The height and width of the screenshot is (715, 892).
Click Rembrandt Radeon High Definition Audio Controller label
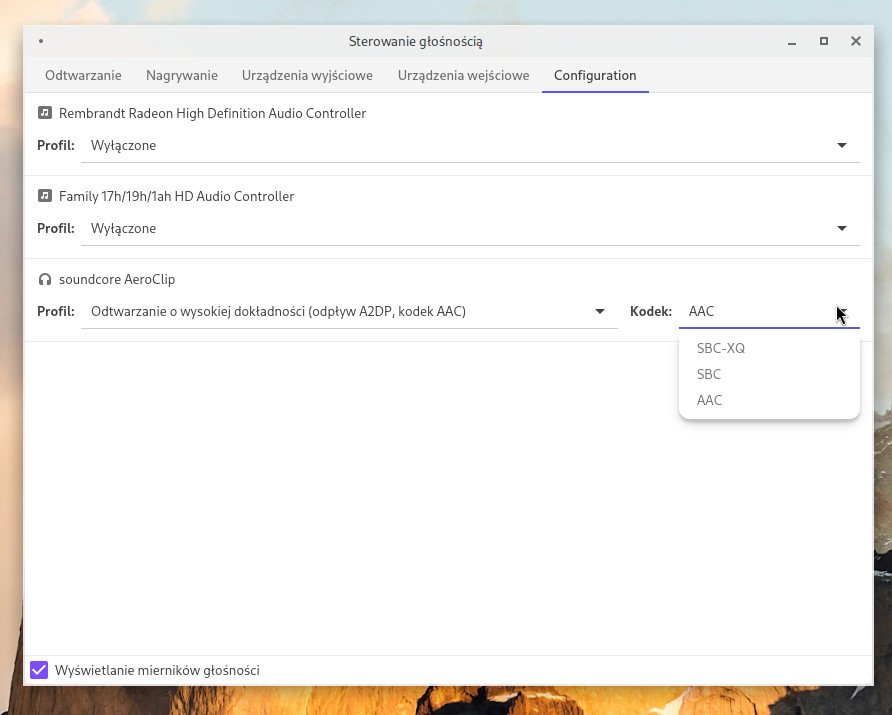[212, 113]
